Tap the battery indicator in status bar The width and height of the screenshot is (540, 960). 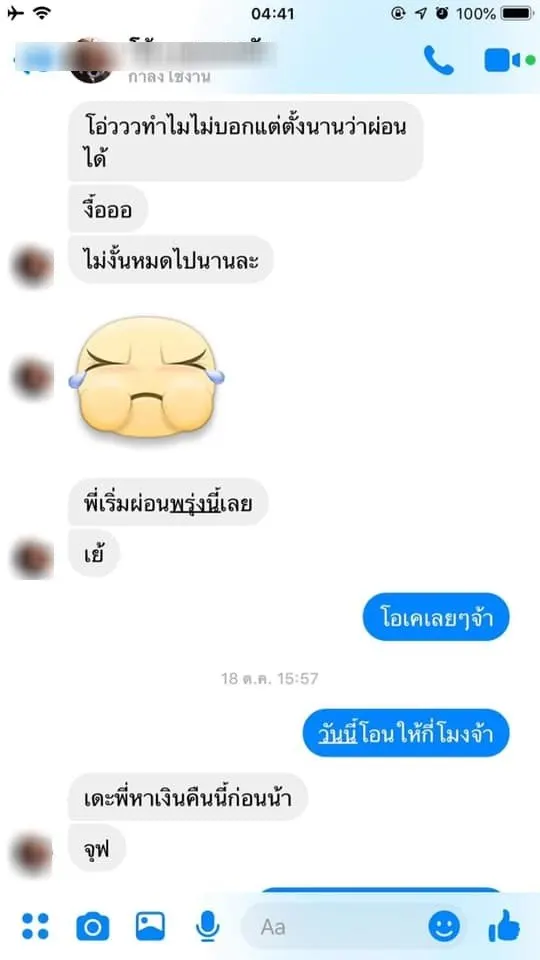point(516,13)
